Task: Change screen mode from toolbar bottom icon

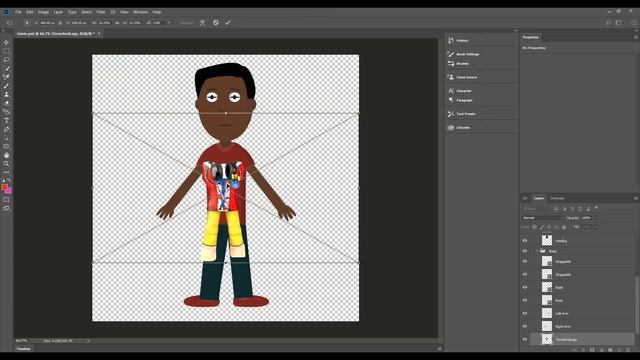Action: click(x=6, y=208)
